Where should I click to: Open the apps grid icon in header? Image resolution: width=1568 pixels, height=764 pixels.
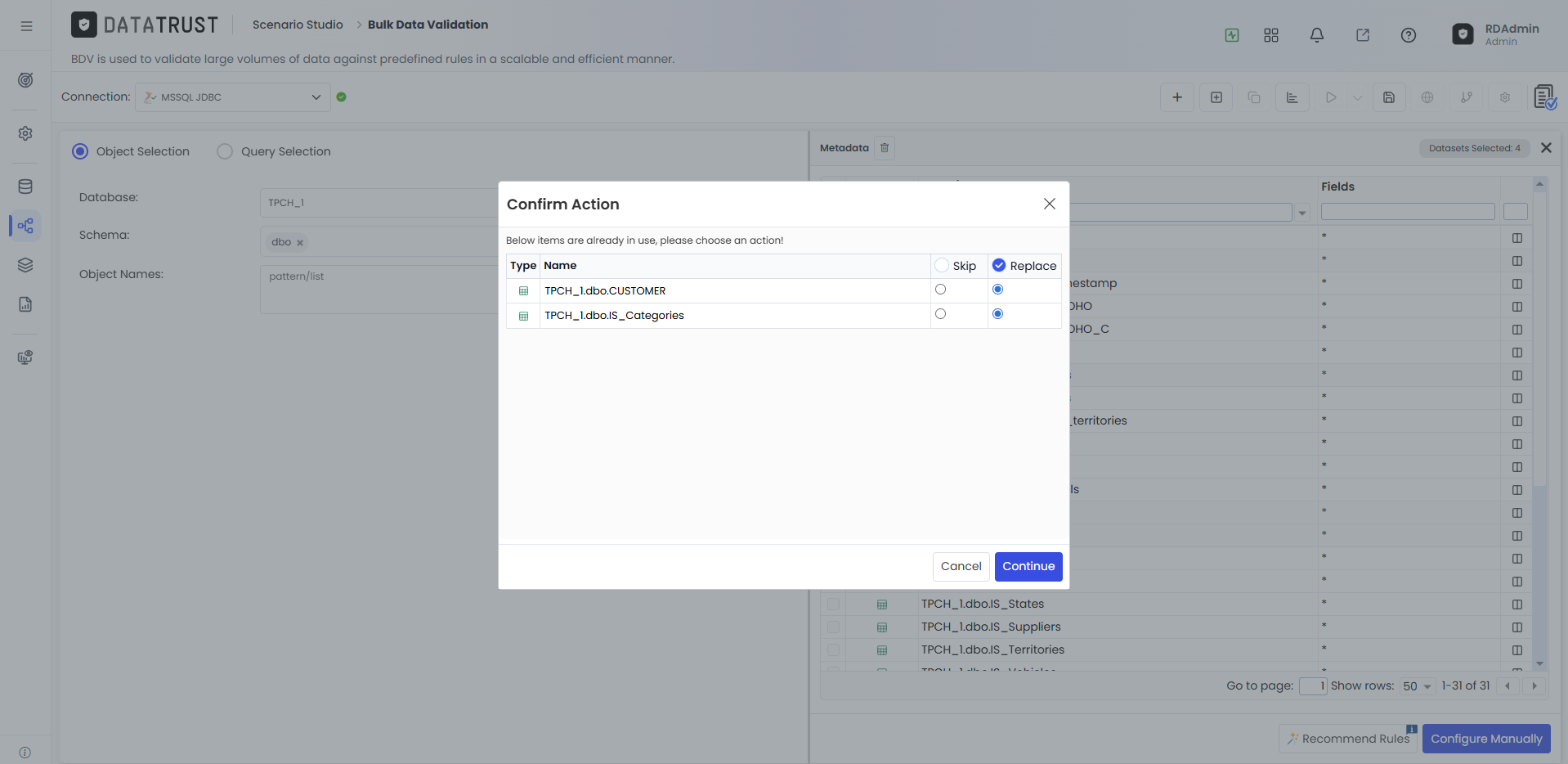pyautogui.click(x=1271, y=35)
